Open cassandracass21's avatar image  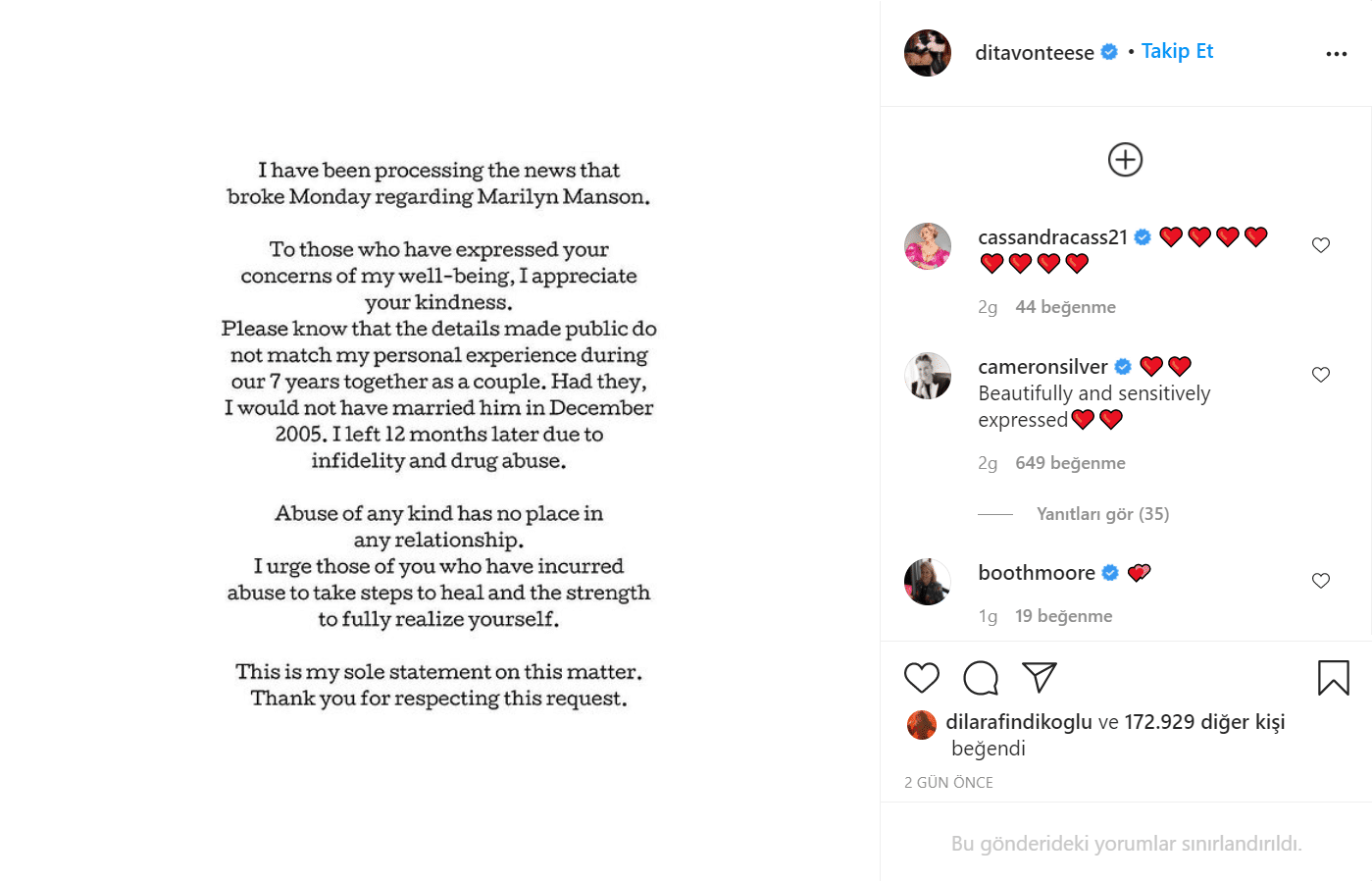(928, 246)
